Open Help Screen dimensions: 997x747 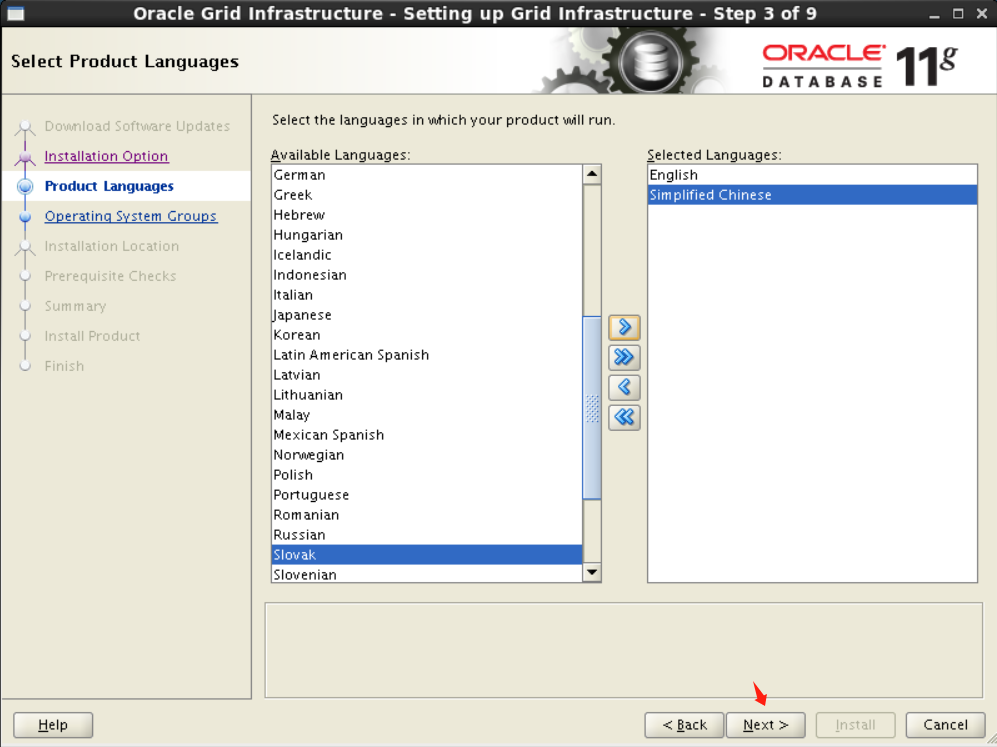coord(53,725)
